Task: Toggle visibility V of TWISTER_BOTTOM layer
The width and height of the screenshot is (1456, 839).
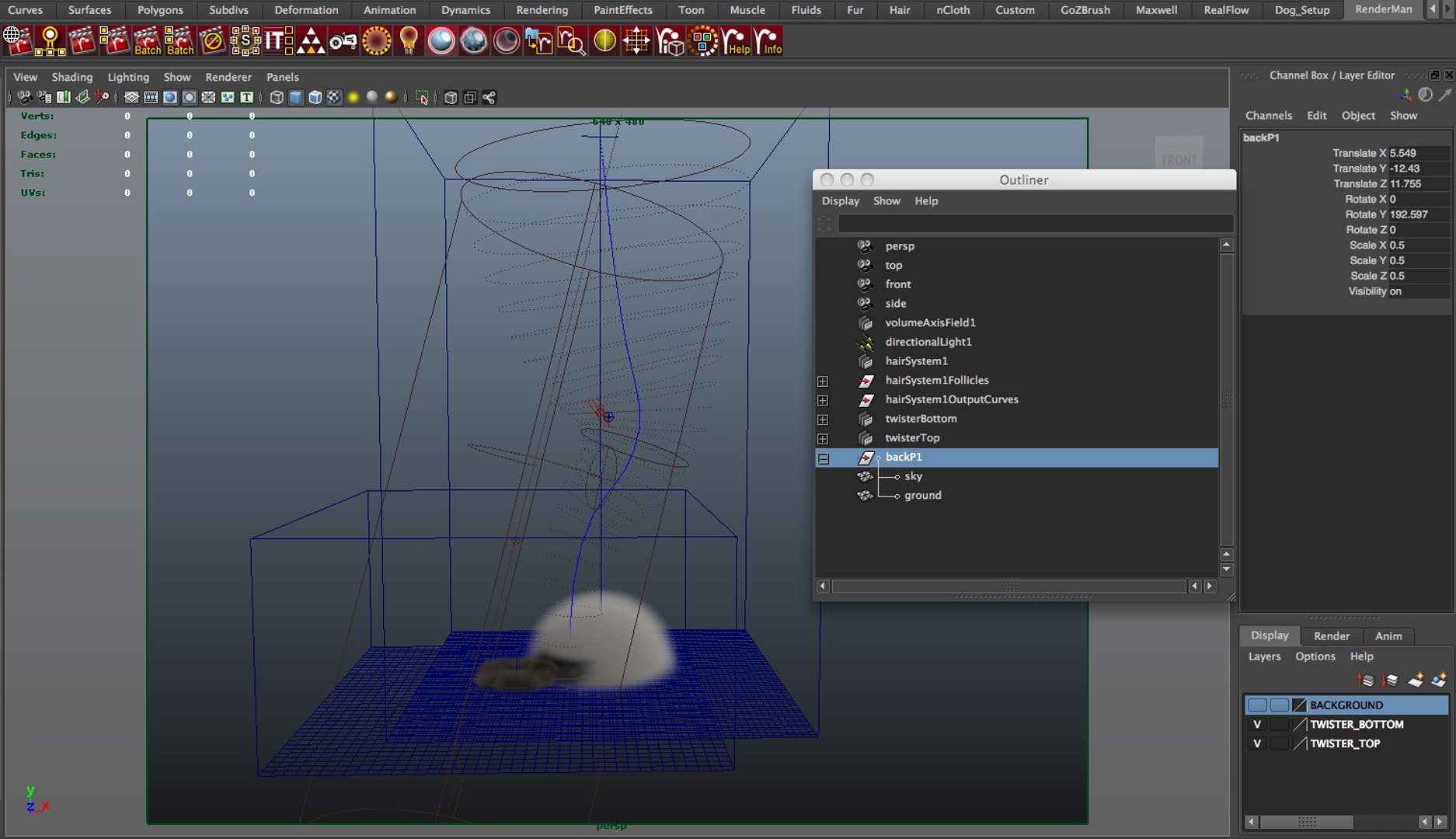Action: pyautogui.click(x=1257, y=724)
